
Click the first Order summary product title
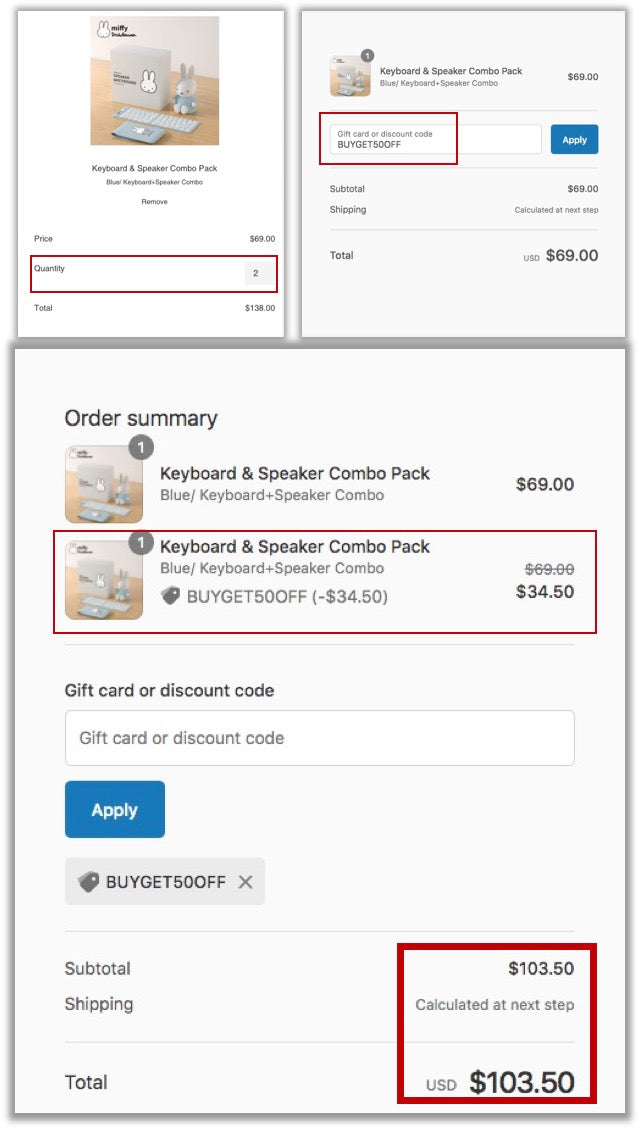(295, 474)
